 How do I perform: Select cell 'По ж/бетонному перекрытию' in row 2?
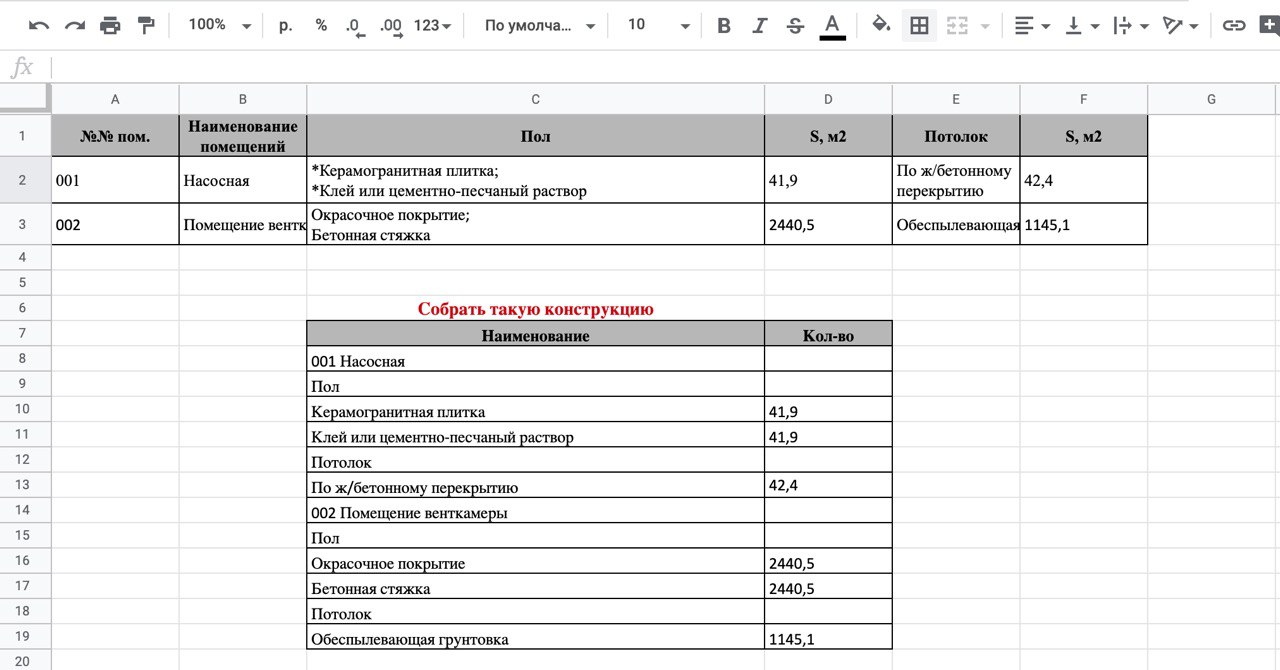point(956,180)
